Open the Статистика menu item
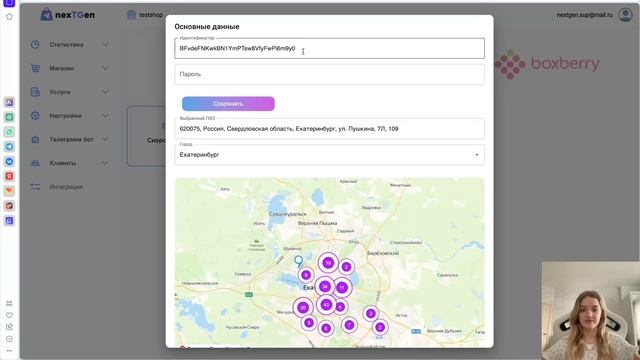 pos(69,44)
